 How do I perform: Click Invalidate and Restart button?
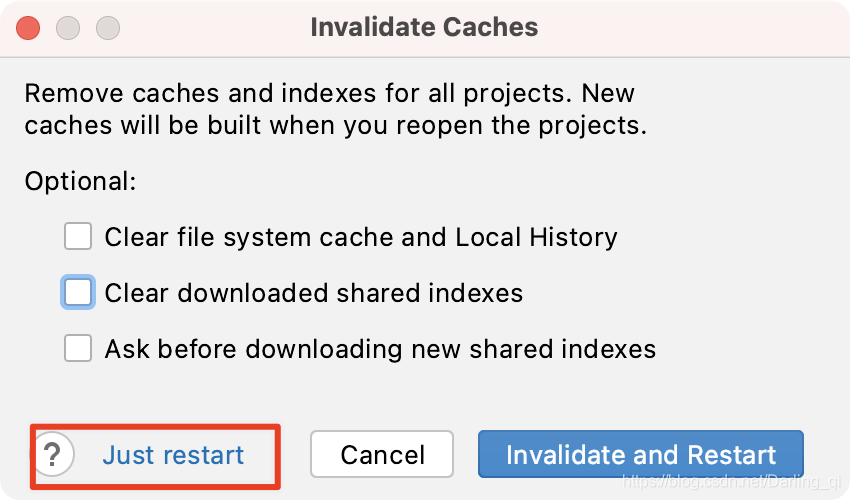click(640, 455)
